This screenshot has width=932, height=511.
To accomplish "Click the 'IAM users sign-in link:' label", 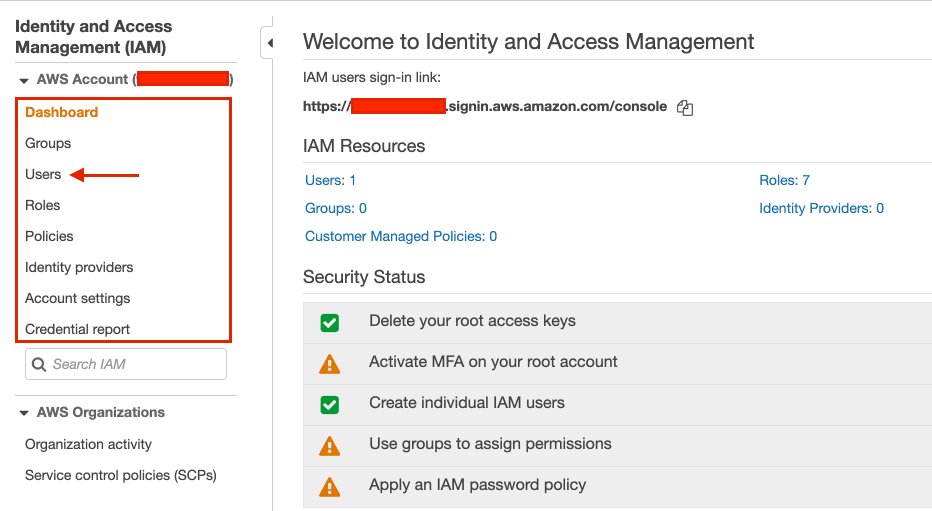I will coord(371,77).
